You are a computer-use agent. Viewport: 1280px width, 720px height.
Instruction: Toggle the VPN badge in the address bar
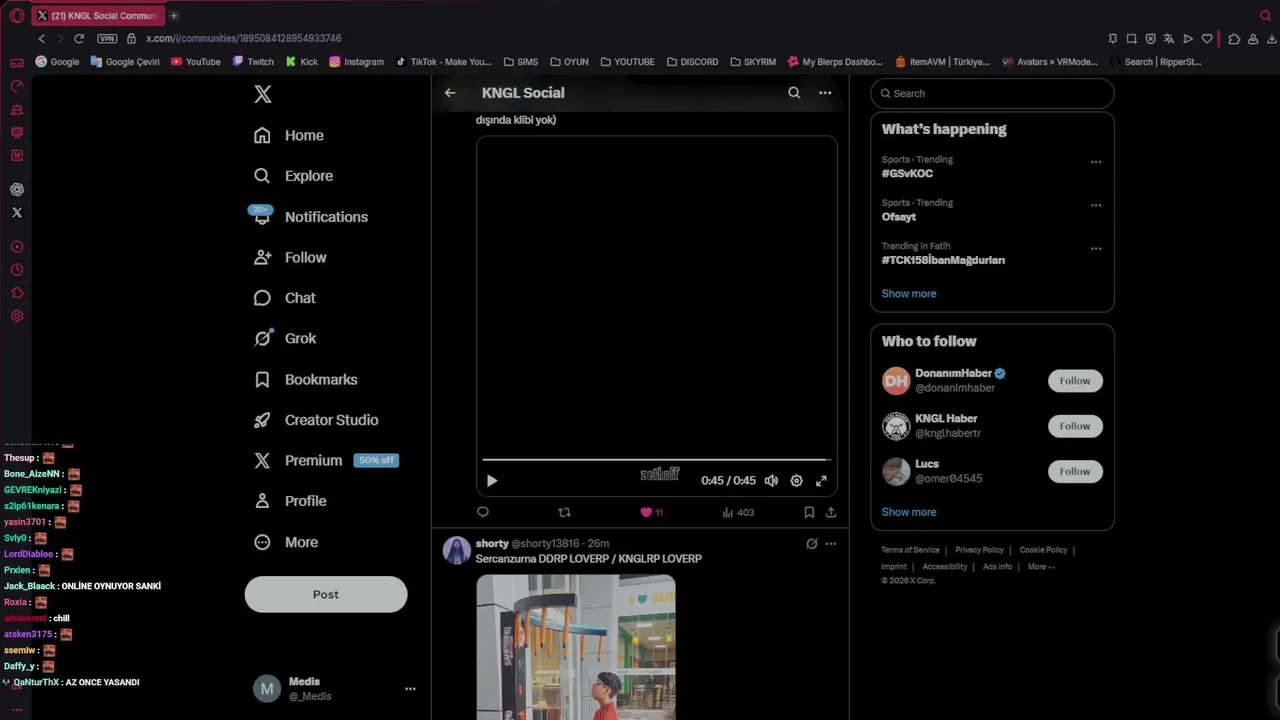pyautogui.click(x=107, y=38)
